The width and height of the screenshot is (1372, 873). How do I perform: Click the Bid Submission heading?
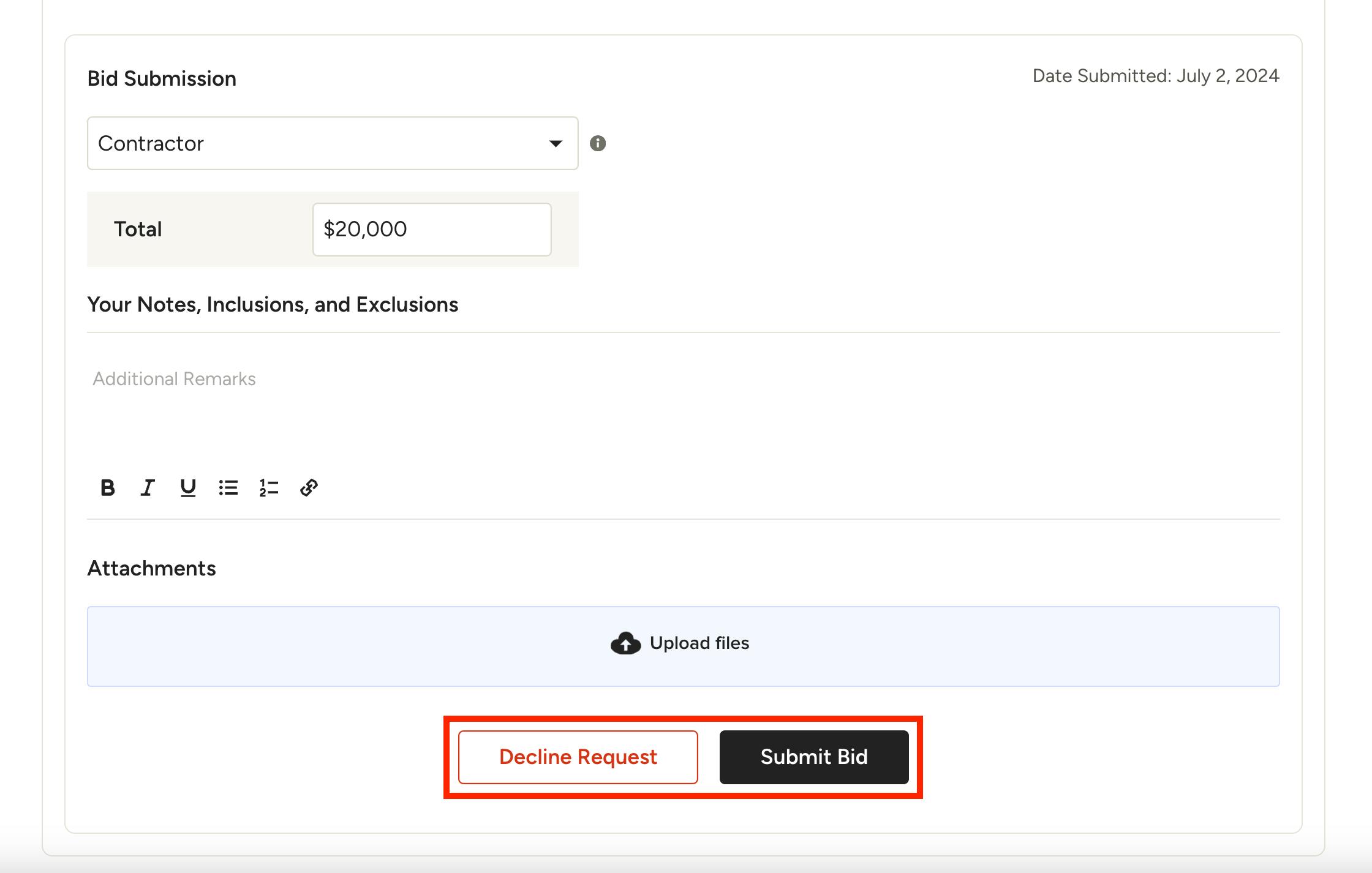162,79
